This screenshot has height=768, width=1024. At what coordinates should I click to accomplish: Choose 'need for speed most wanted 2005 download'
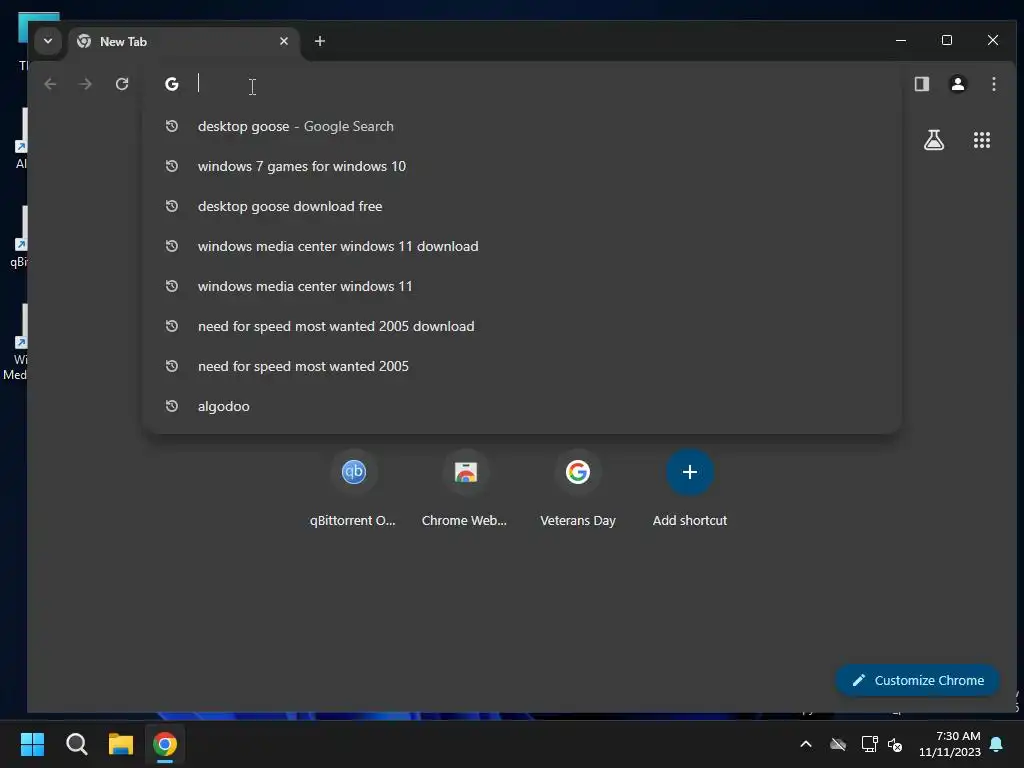[x=522, y=326]
